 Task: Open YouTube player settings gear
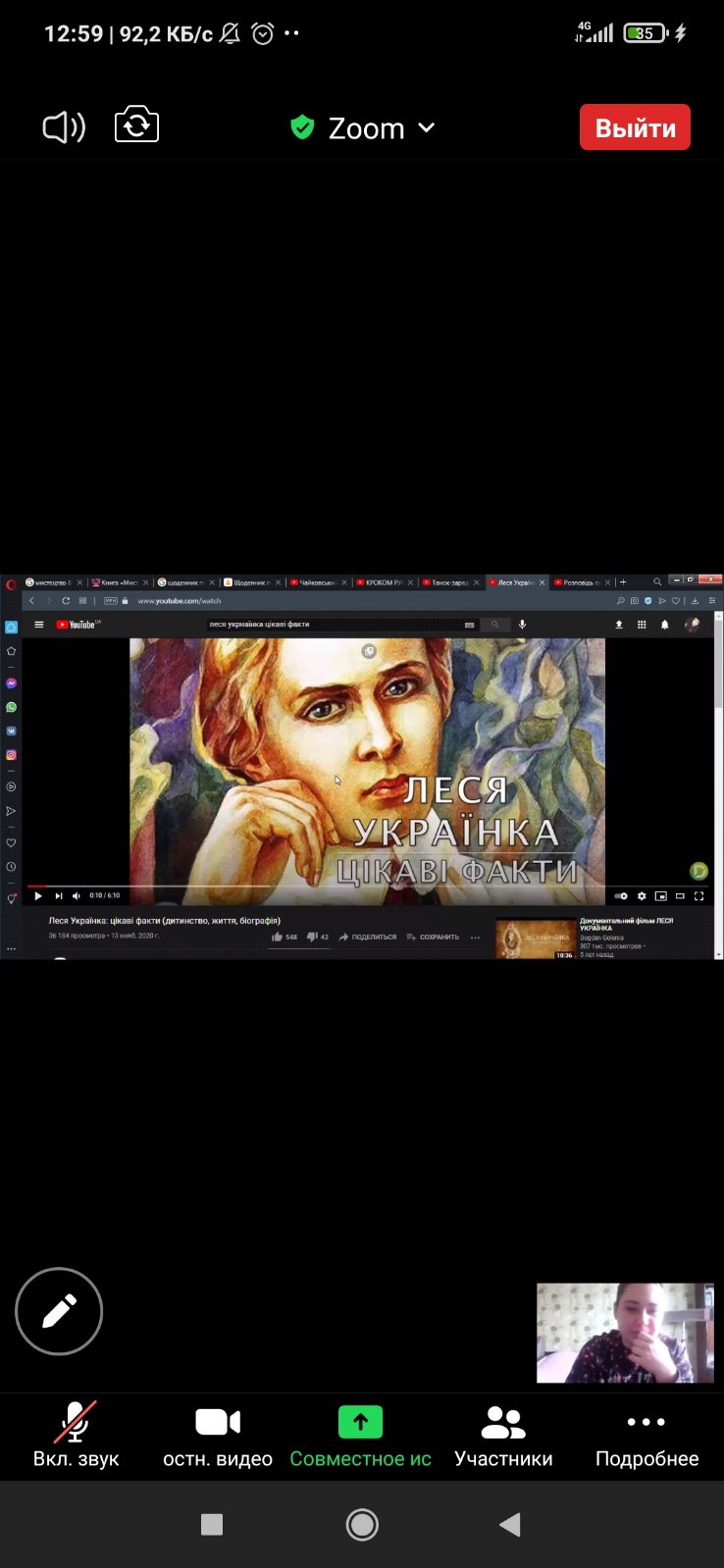[642, 895]
